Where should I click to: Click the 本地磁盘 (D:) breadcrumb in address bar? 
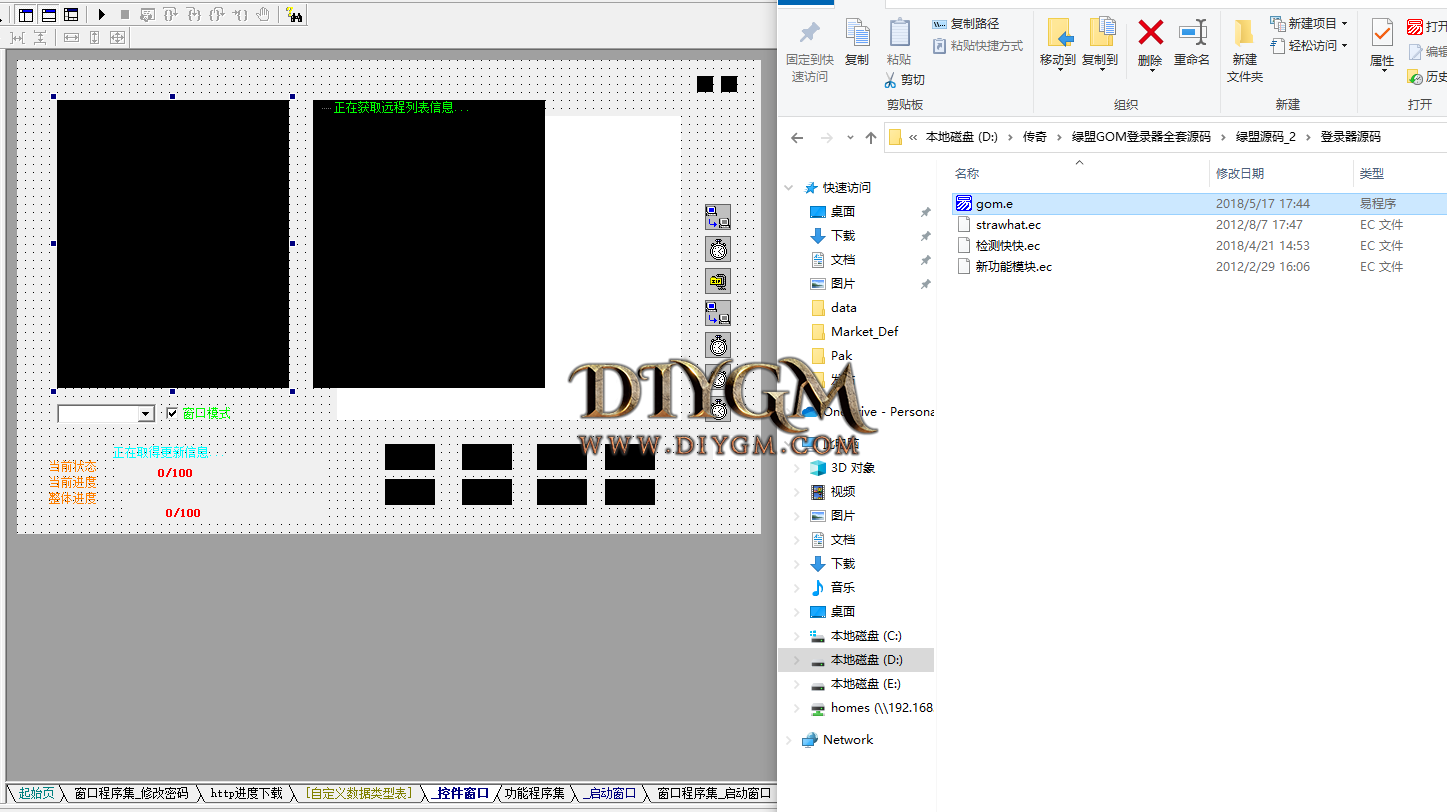coord(961,137)
